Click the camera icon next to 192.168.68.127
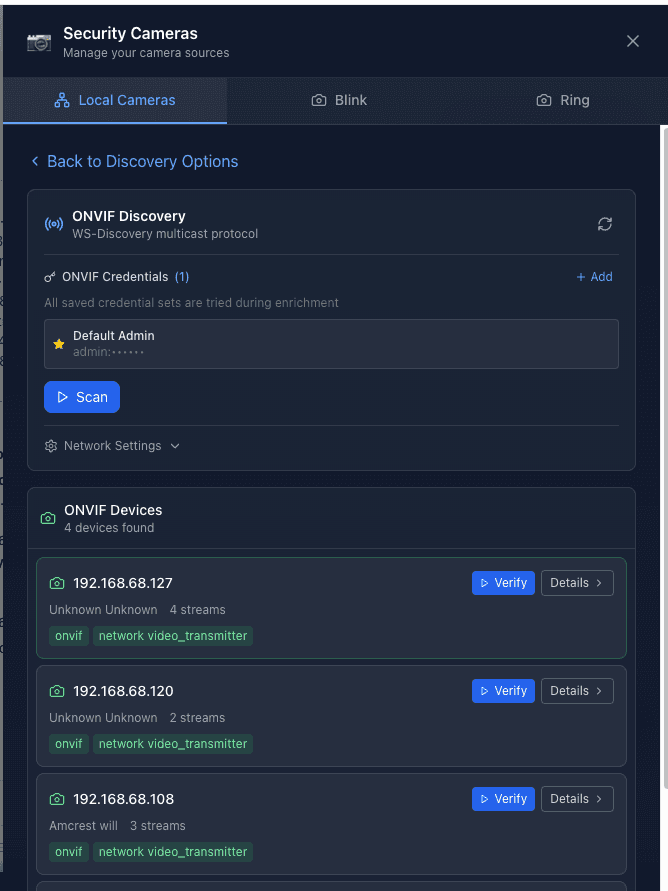Viewport: 668px width, 891px height. pos(57,583)
